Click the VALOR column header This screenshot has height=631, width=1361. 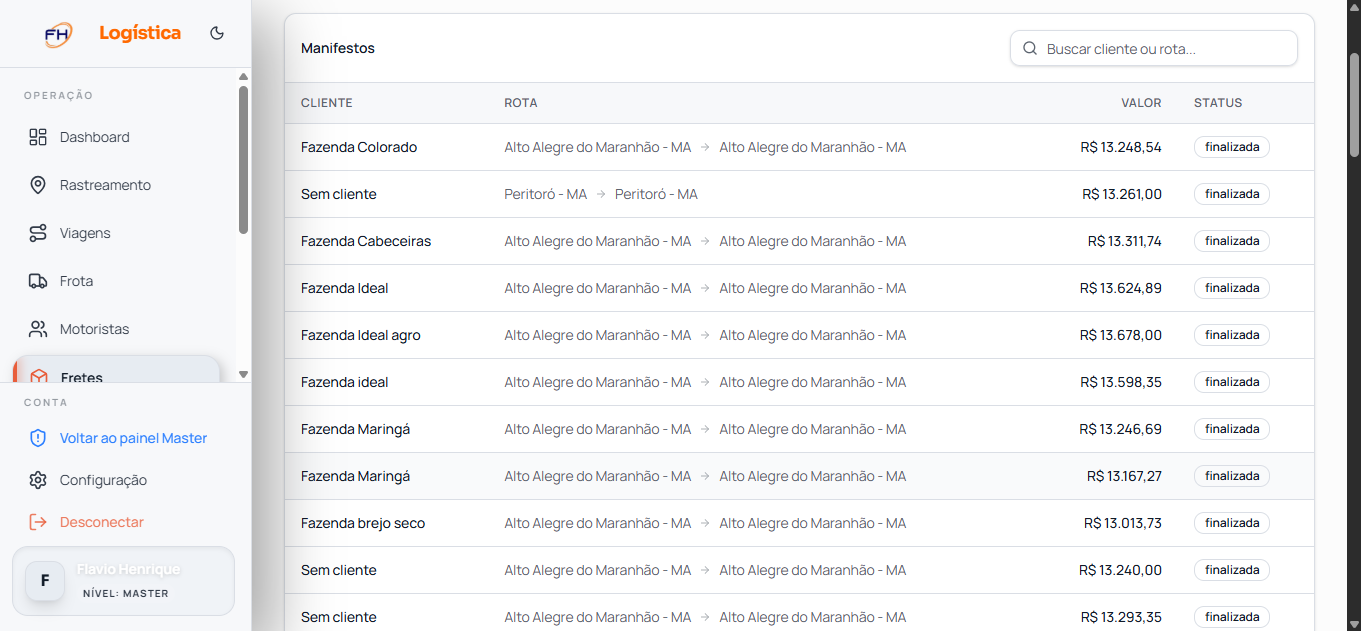click(x=1141, y=103)
